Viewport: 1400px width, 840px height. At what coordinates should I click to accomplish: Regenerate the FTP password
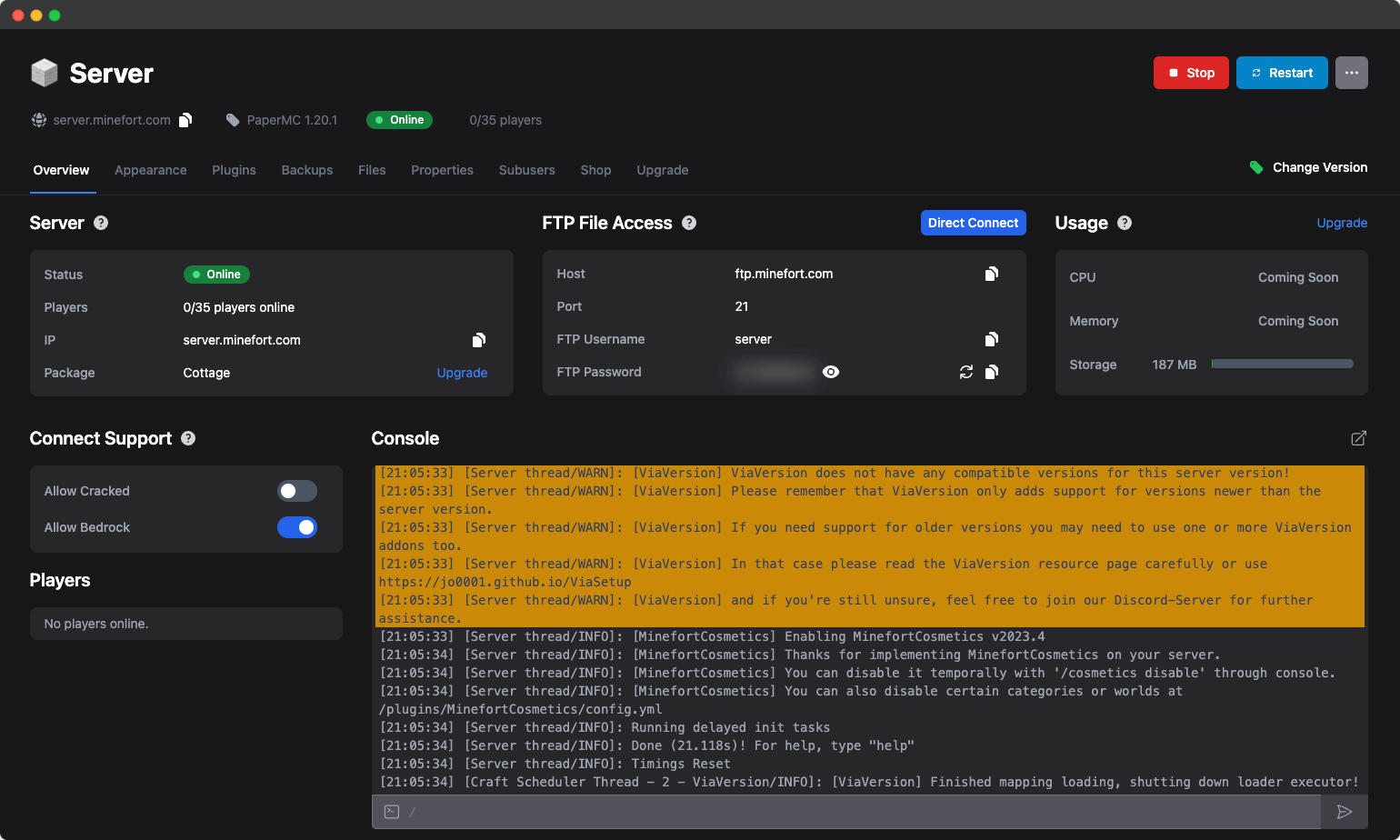coord(966,372)
